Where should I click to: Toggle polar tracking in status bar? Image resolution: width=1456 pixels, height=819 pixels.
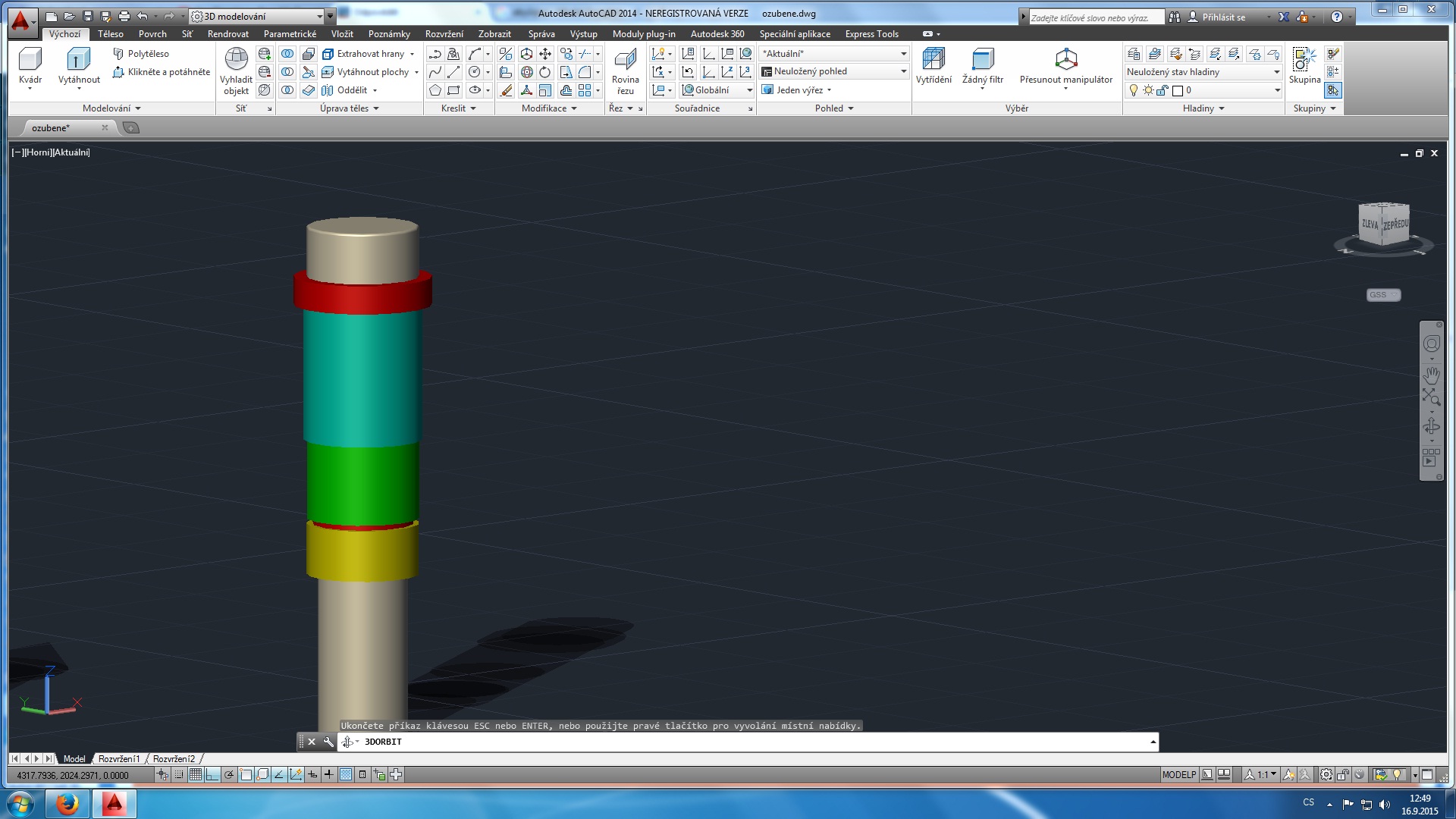click(229, 774)
